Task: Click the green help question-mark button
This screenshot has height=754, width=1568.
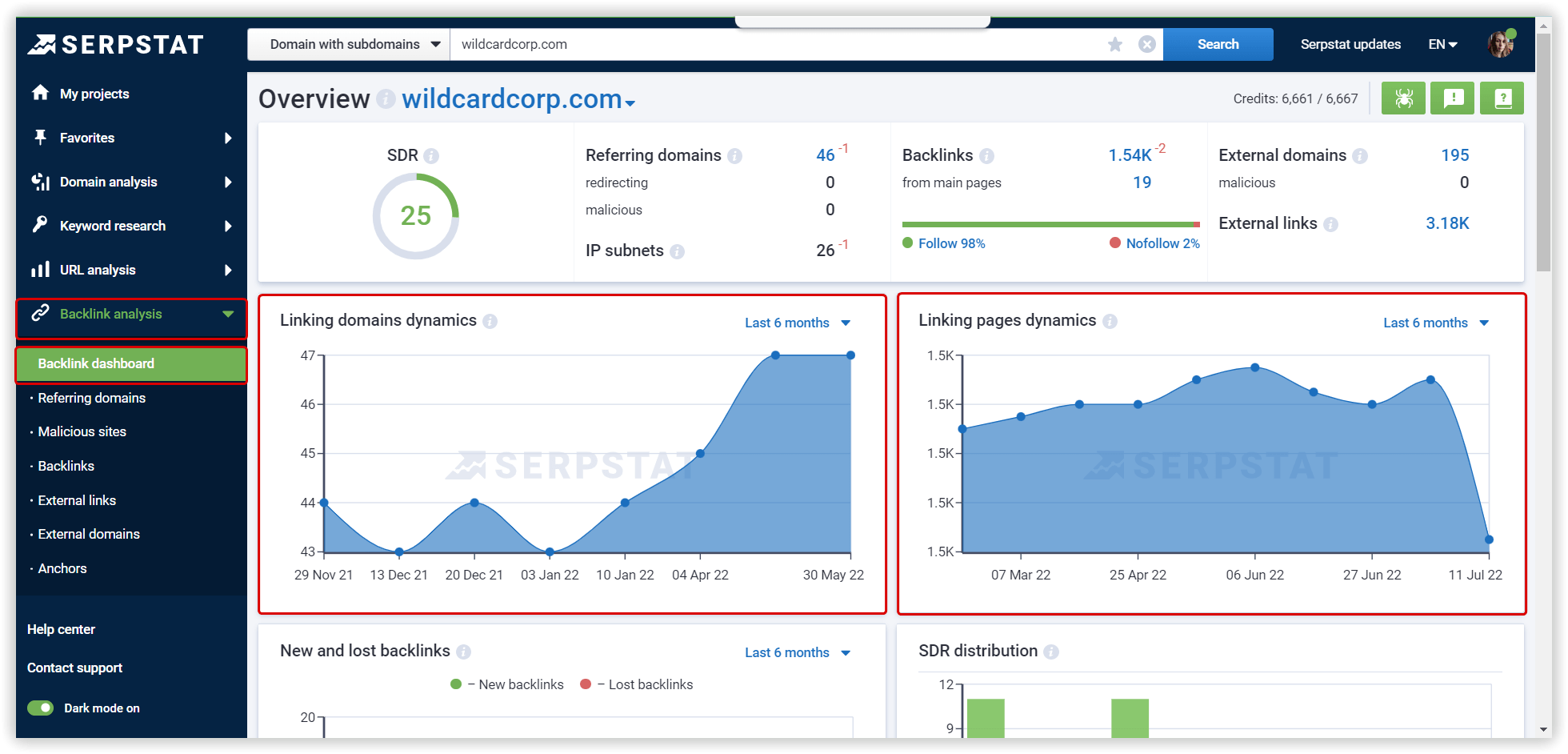Action: (x=1502, y=98)
